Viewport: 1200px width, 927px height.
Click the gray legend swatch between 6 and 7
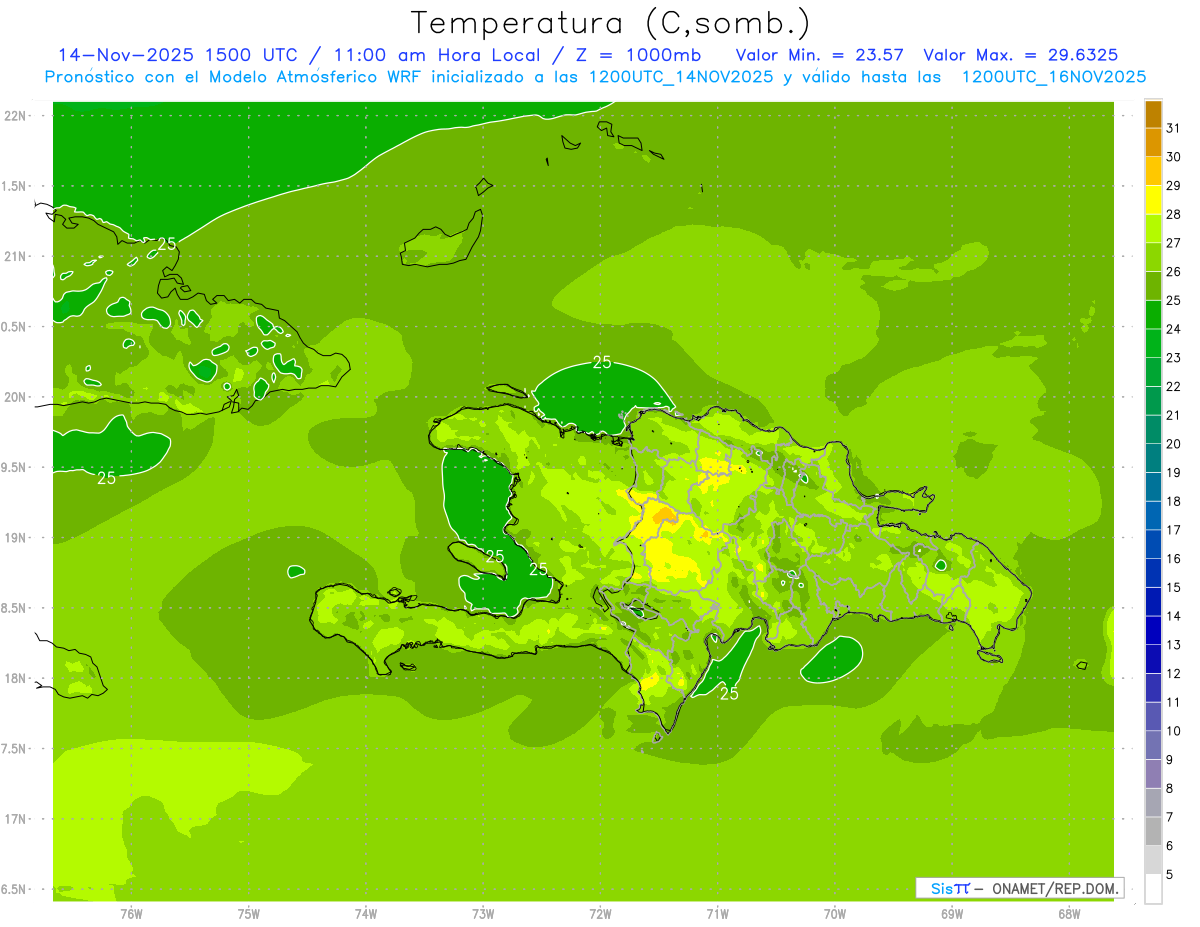(1153, 831)
